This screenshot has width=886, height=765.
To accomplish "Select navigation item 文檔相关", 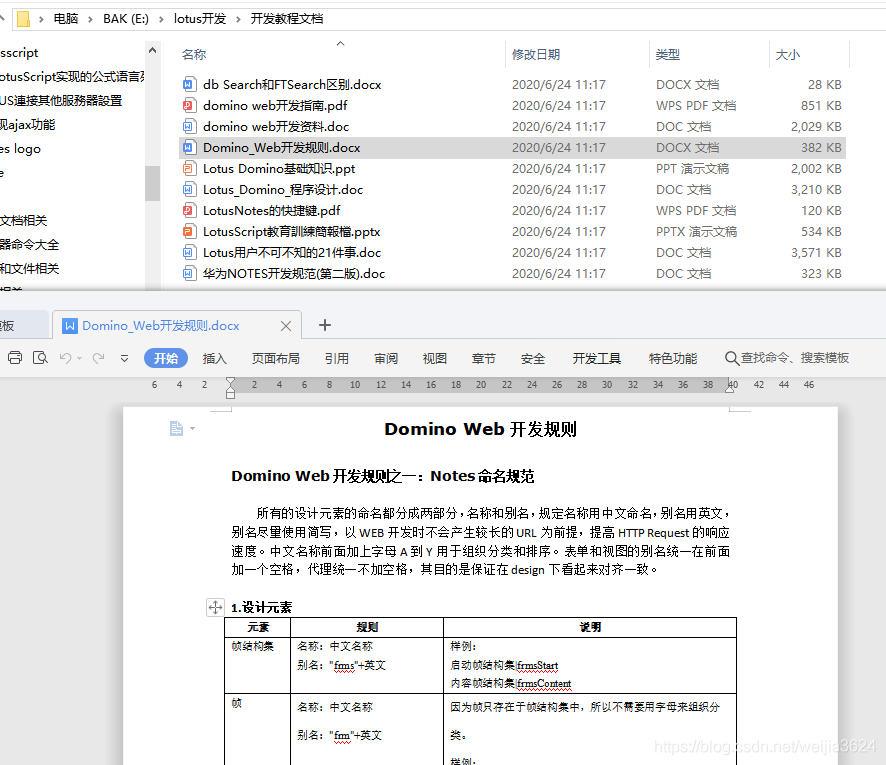I will click(24, 220).
